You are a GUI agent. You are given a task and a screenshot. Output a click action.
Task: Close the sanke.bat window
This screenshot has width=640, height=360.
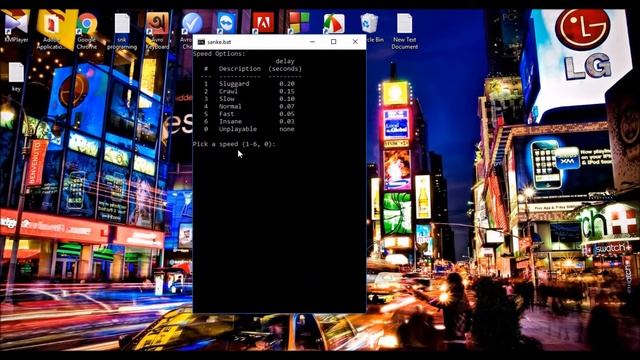click(355, 42)
